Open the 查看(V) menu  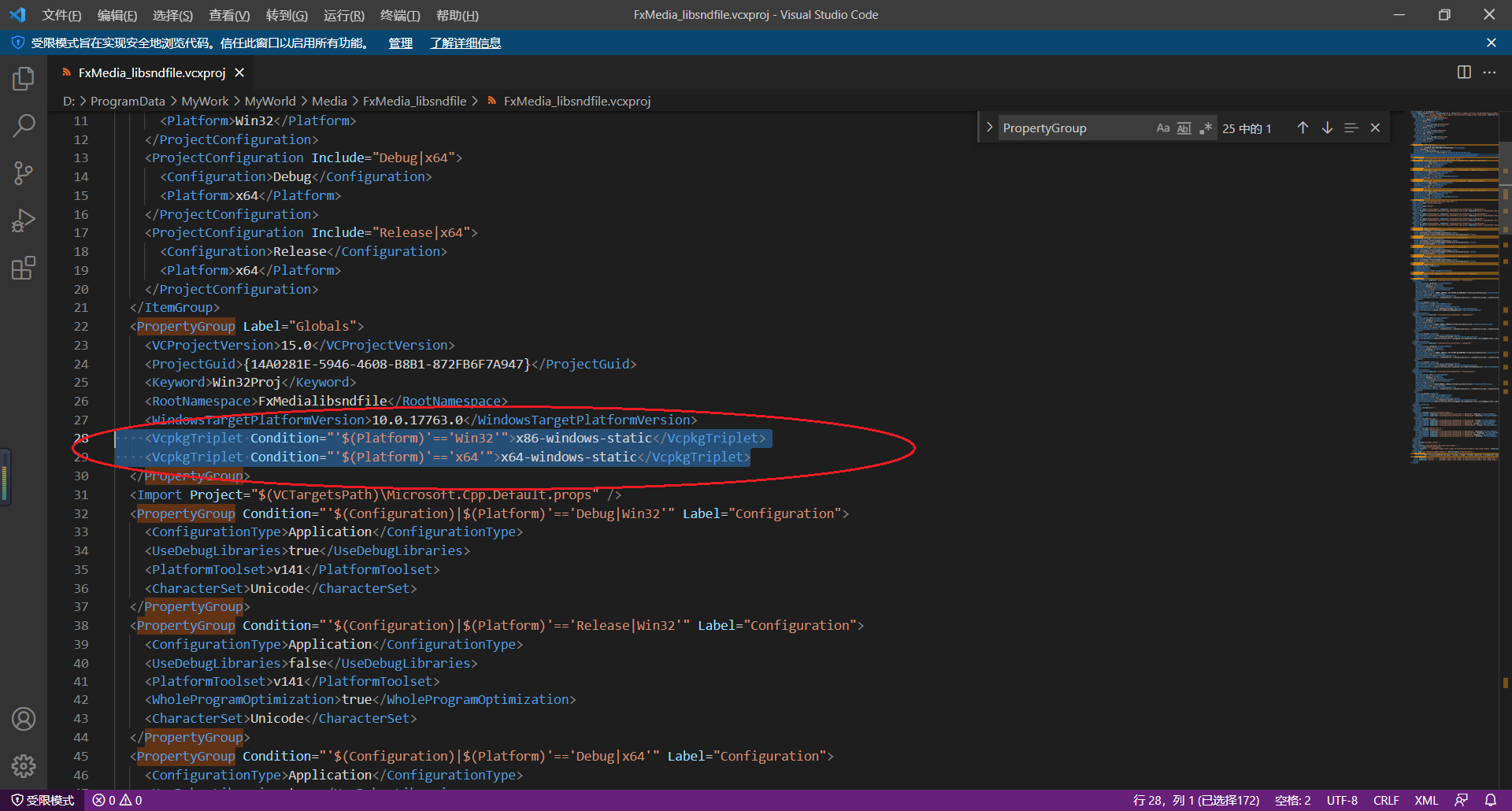pos(228,15)
